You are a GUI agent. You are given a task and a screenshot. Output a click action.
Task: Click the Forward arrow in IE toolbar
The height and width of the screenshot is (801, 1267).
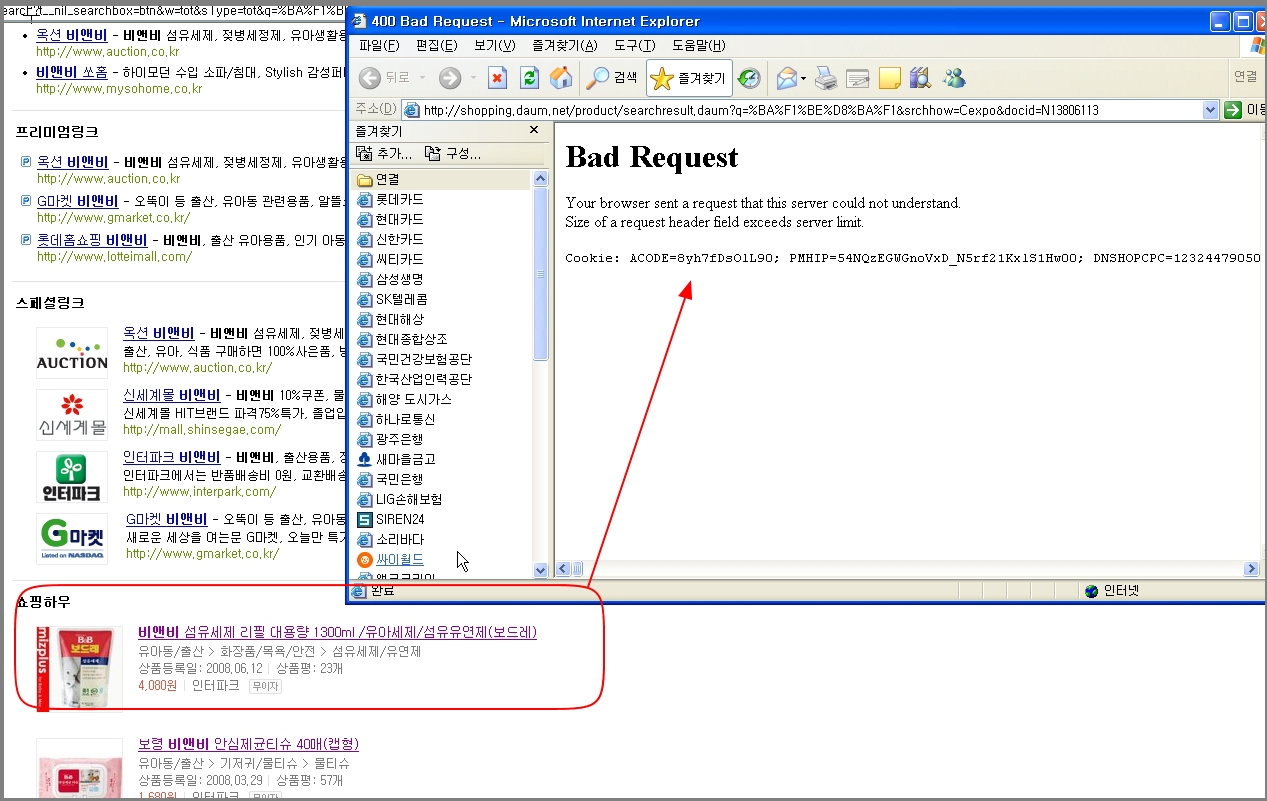pyautogui.click(x=449, y=78)
